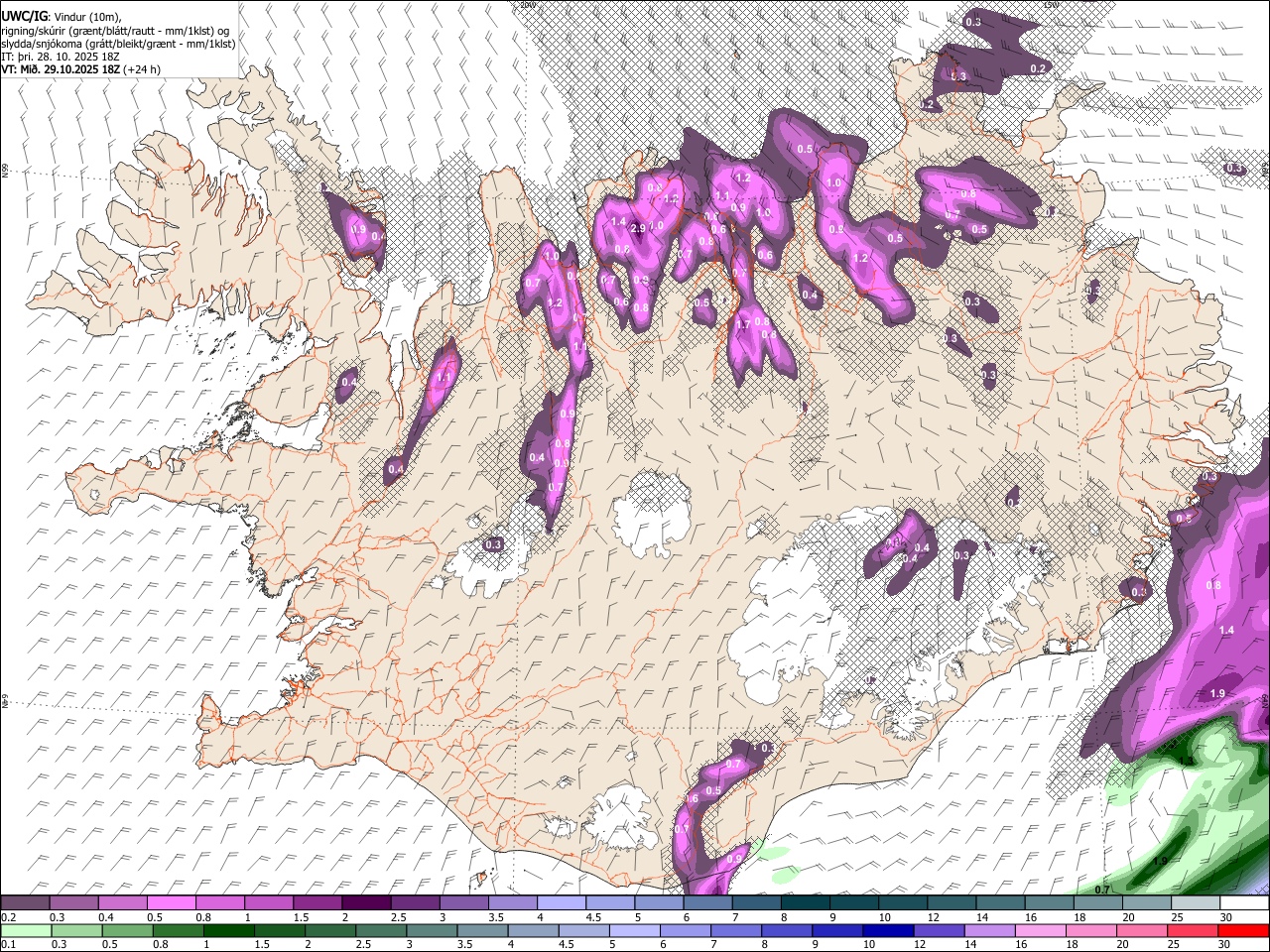This screenshot has width=1270, height=952.
Task: Select the pale green first swatch of the rain scale
Action: point(26,930)
